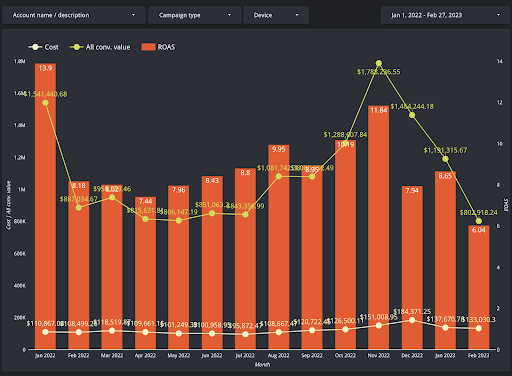Viewport: 512px width, 376px height.
Task: Expand the Campaign type filter
Action: [195, 15]
